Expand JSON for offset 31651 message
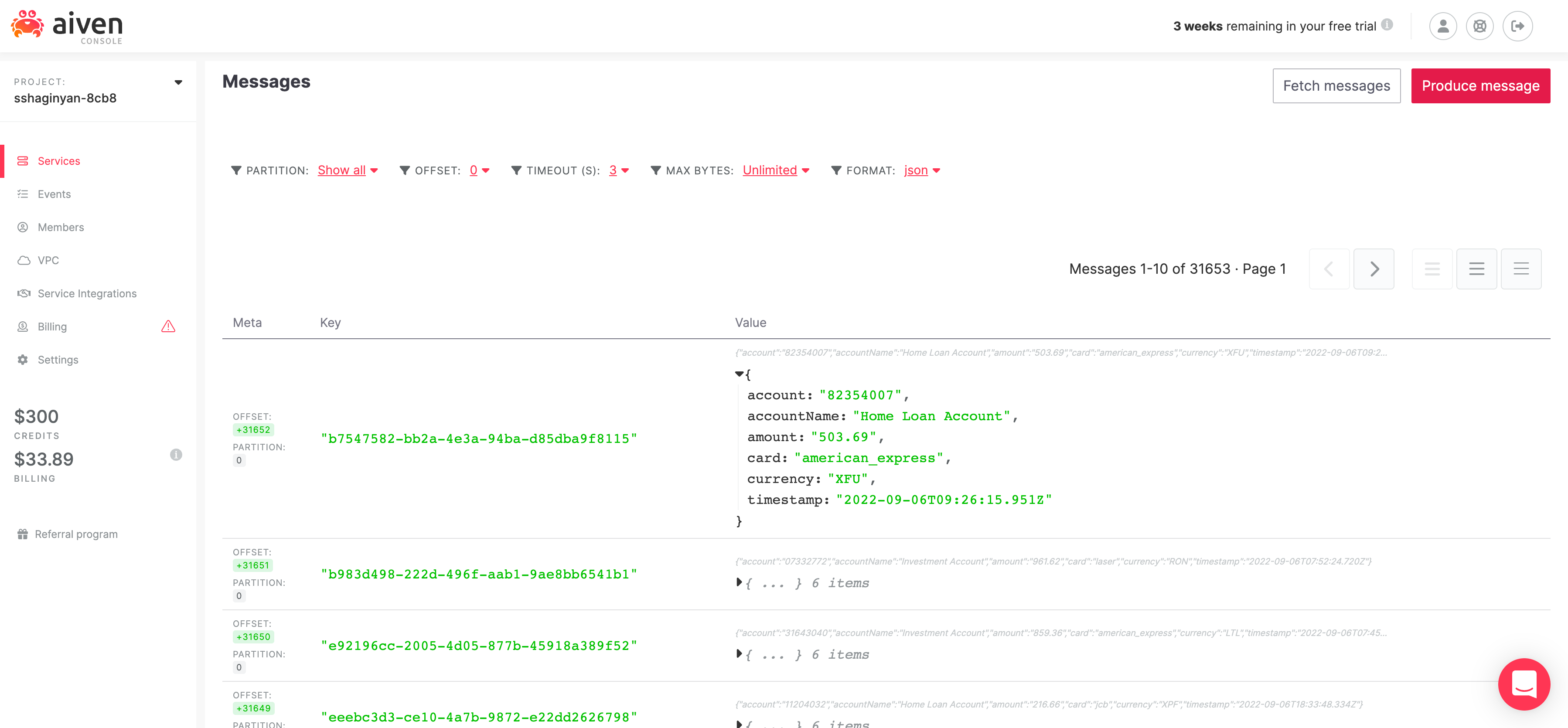The width and height of the screenshot is (1568, 728). (x=739, y=582)
